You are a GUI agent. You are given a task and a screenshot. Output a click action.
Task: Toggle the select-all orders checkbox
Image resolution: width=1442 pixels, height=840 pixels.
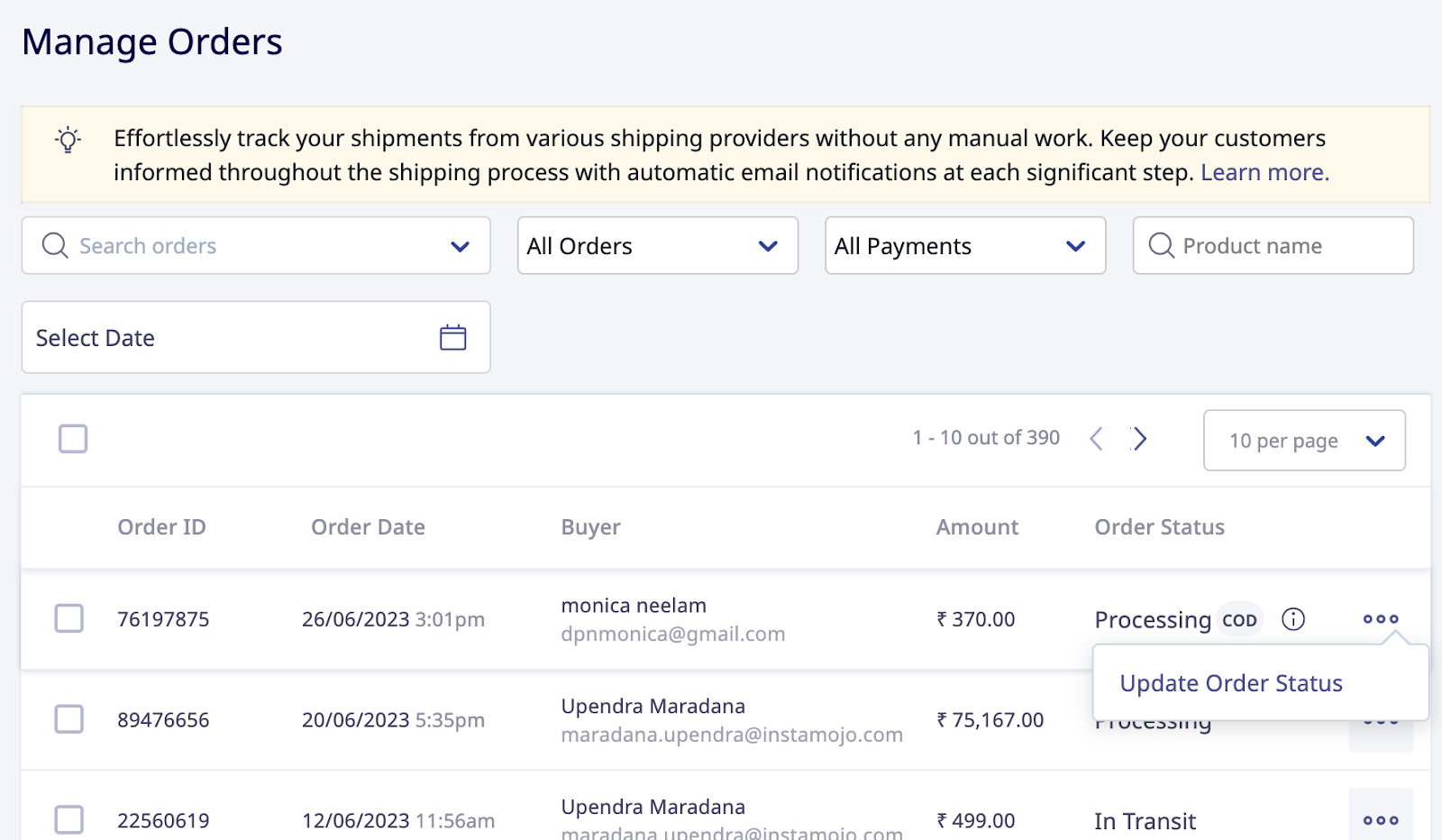pyautogui.click(x=72, y=439)
